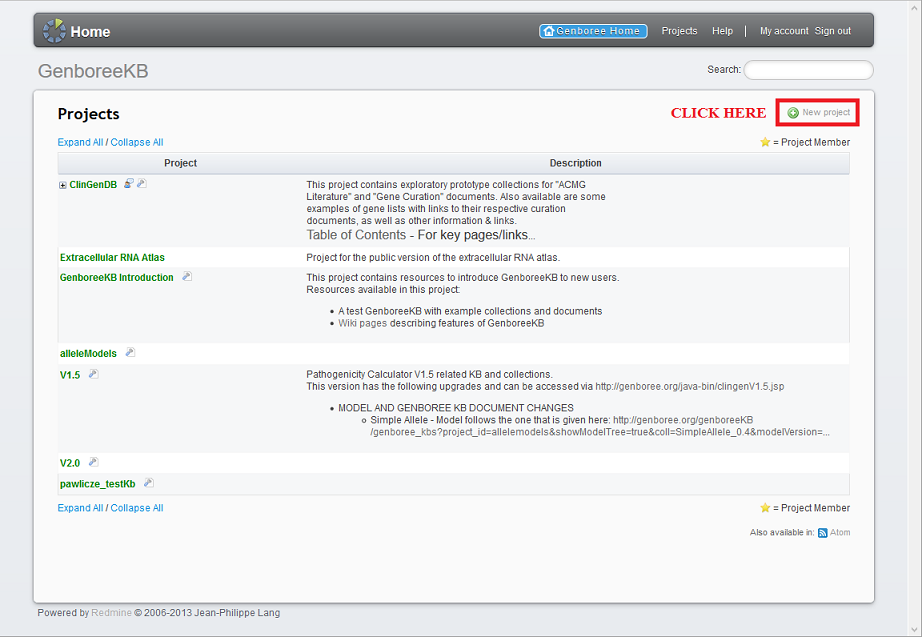This screenshot has height=637, width=922.
Task: Click the Genboree logo icon beside Home
Action: 54,31
